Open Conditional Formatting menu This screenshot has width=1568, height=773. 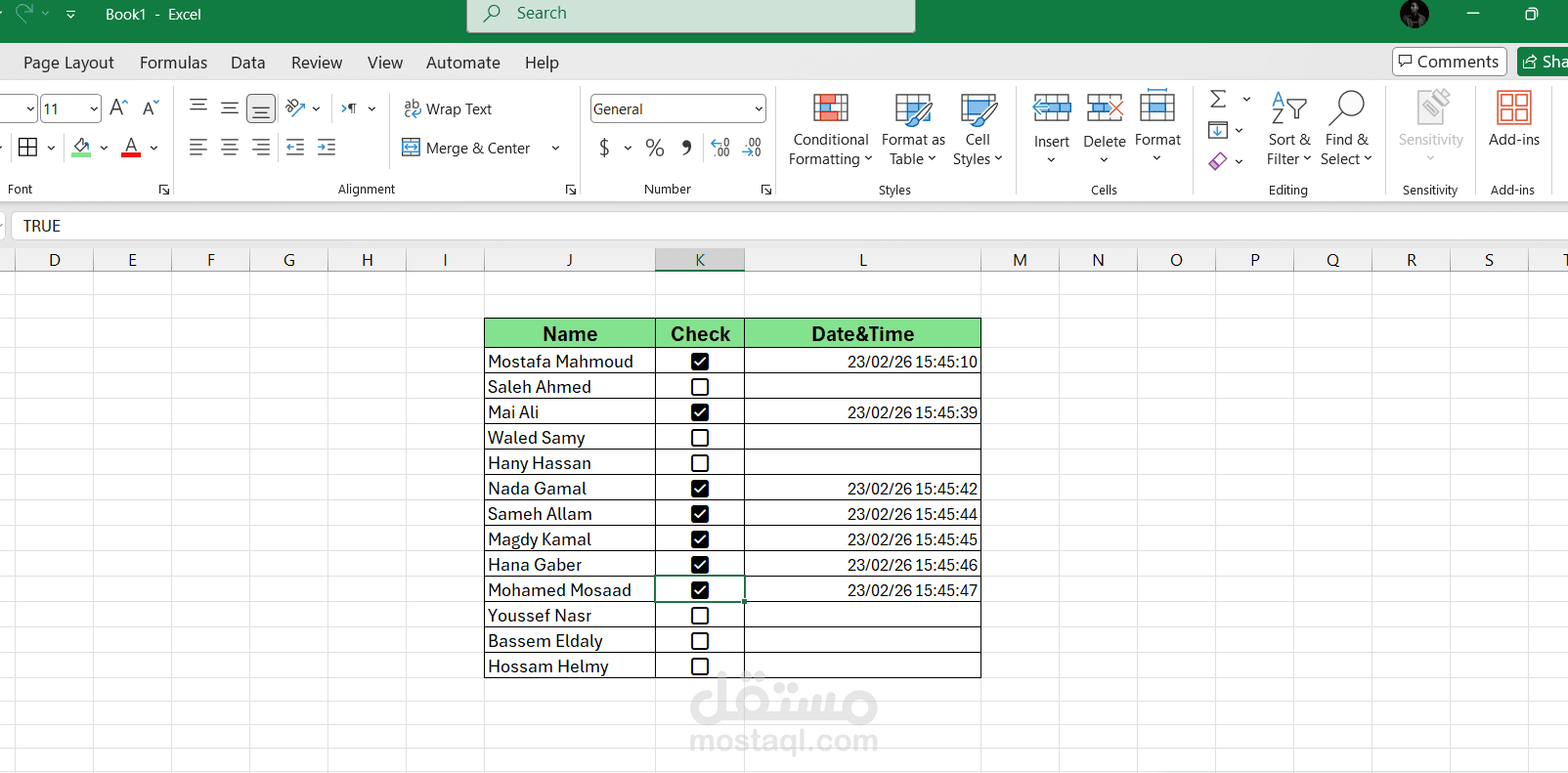point(831,129)
